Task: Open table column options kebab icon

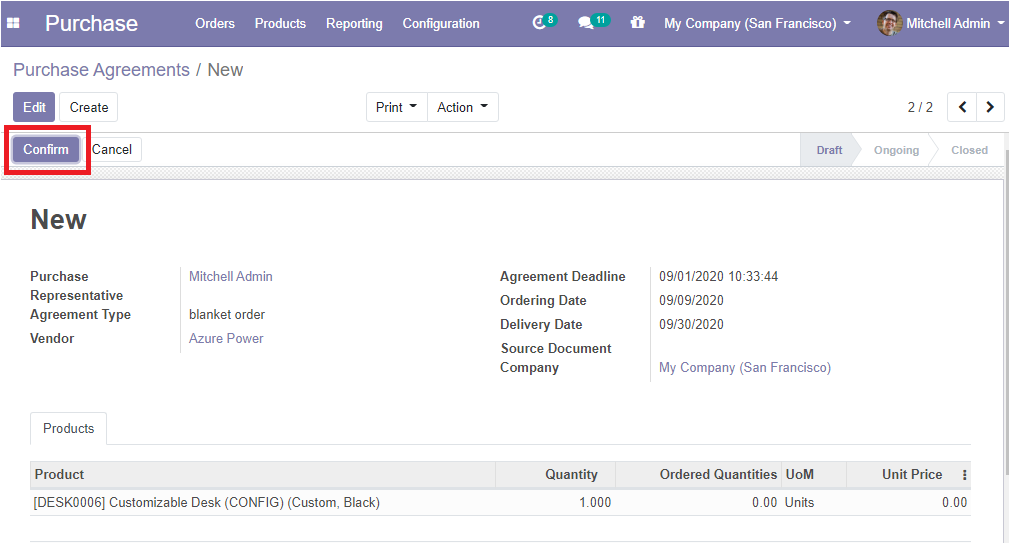Action: pyautogui.click(x=964, y=475)
